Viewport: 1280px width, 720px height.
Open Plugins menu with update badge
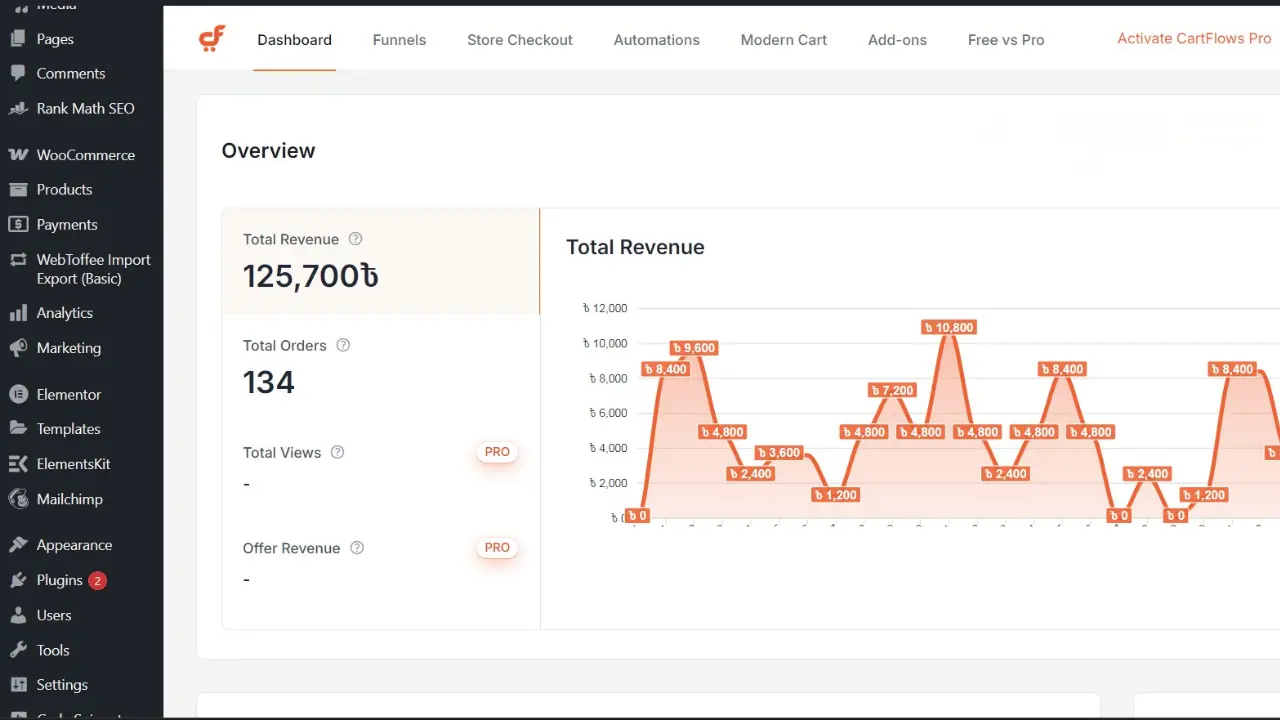(60, 580)
